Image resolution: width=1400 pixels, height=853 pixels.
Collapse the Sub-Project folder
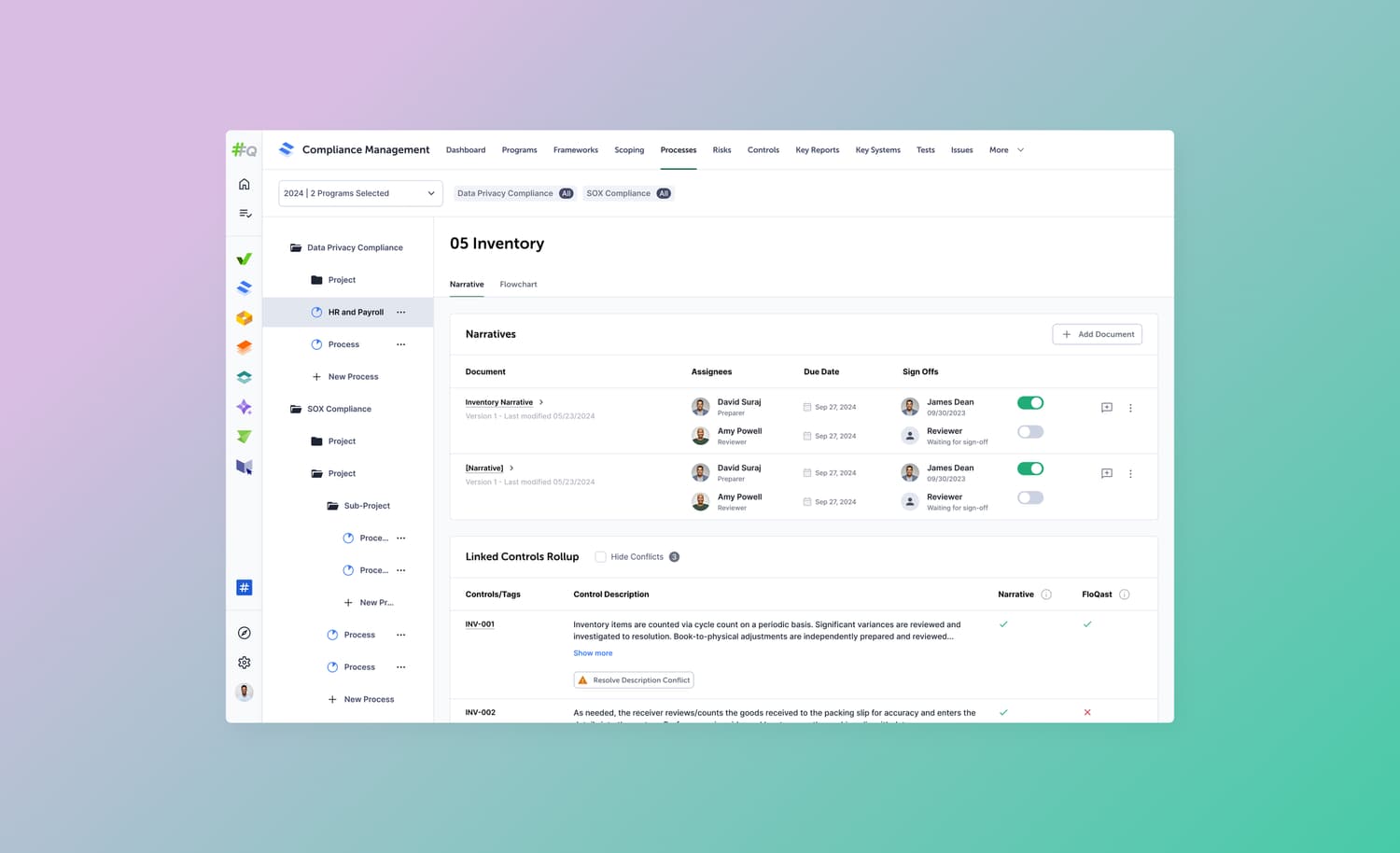click(x=332, y=506)
